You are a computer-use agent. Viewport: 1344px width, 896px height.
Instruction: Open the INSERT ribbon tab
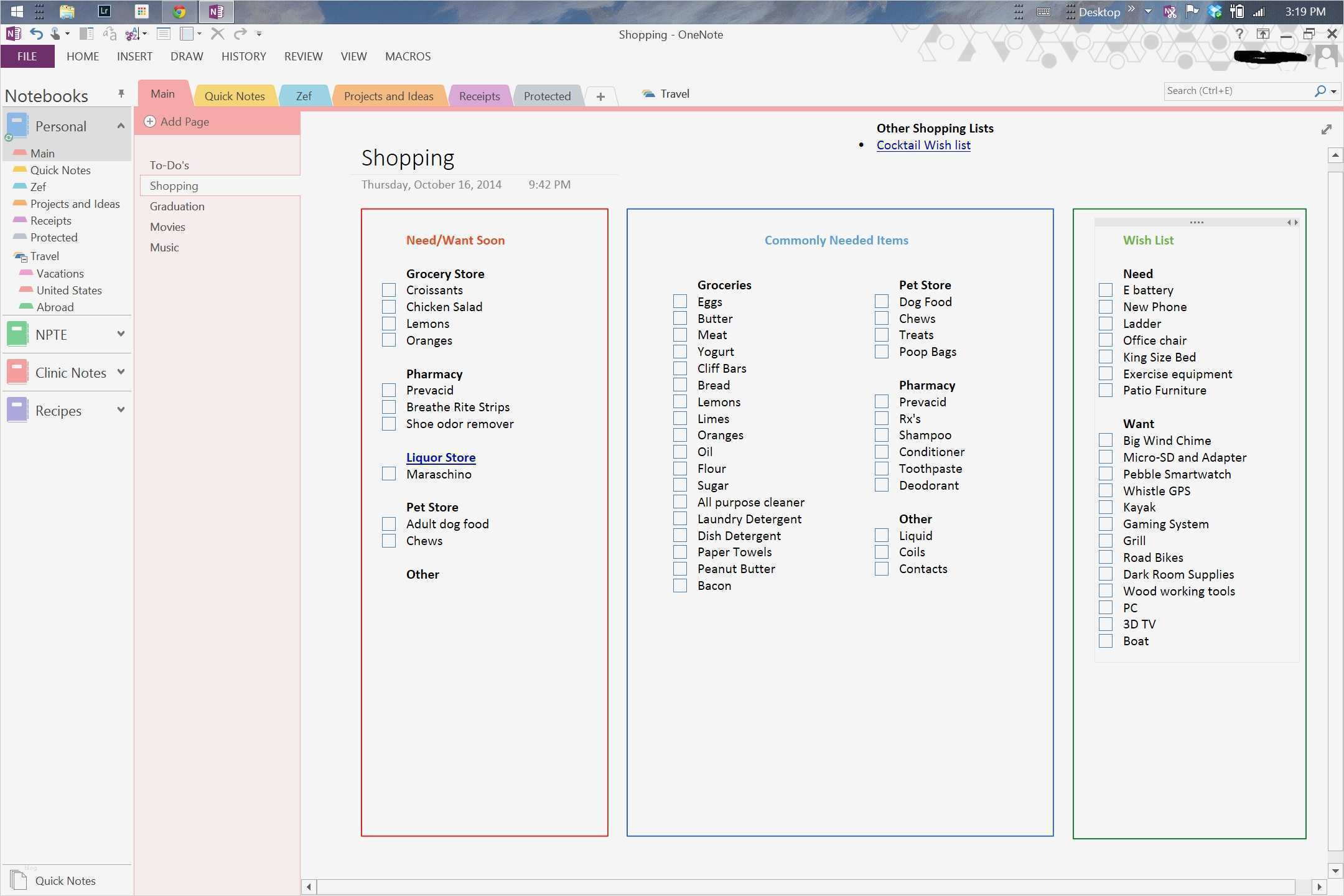click(x=134, y=57)
